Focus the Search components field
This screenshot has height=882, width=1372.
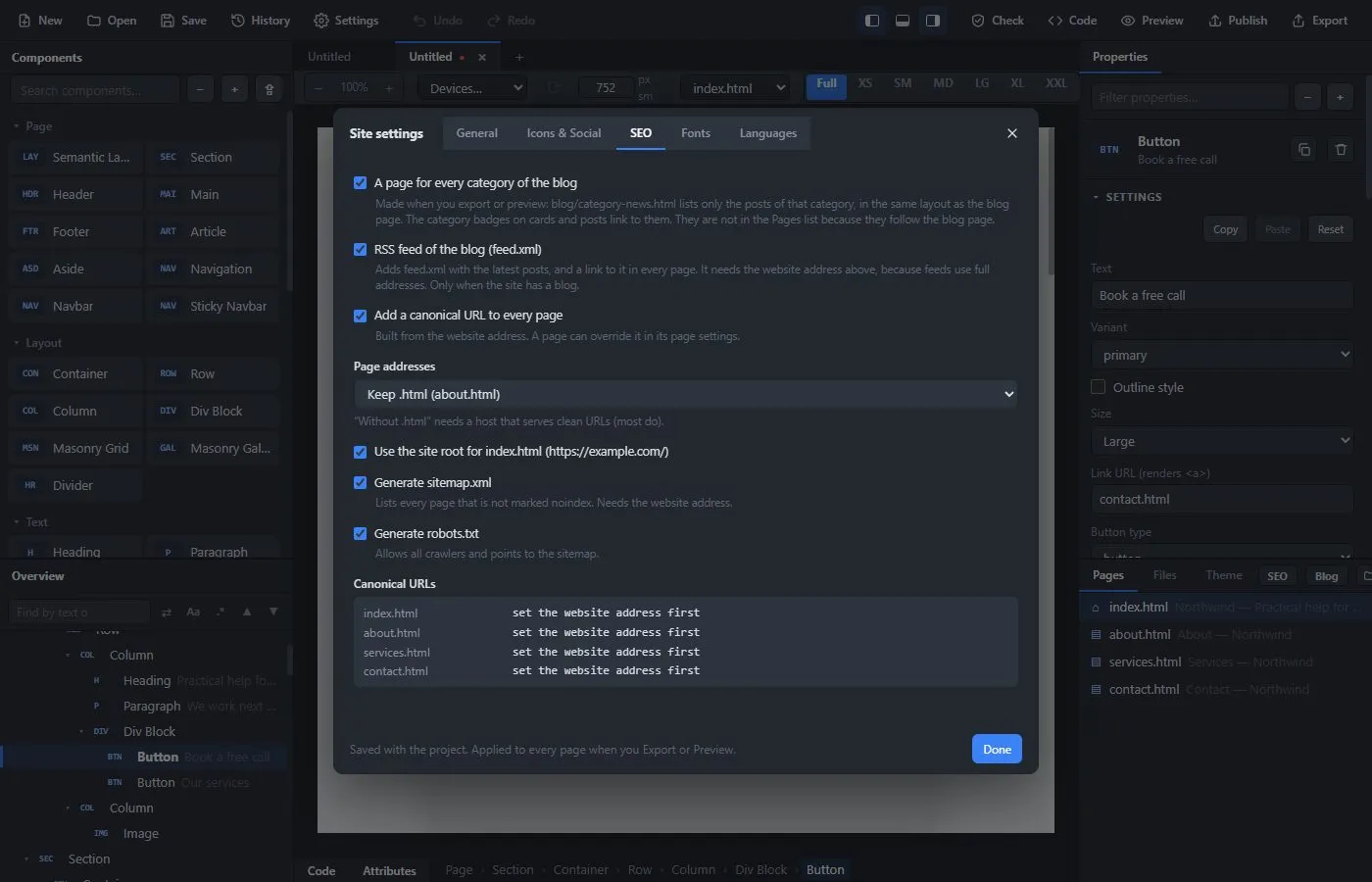click(95, 90)
